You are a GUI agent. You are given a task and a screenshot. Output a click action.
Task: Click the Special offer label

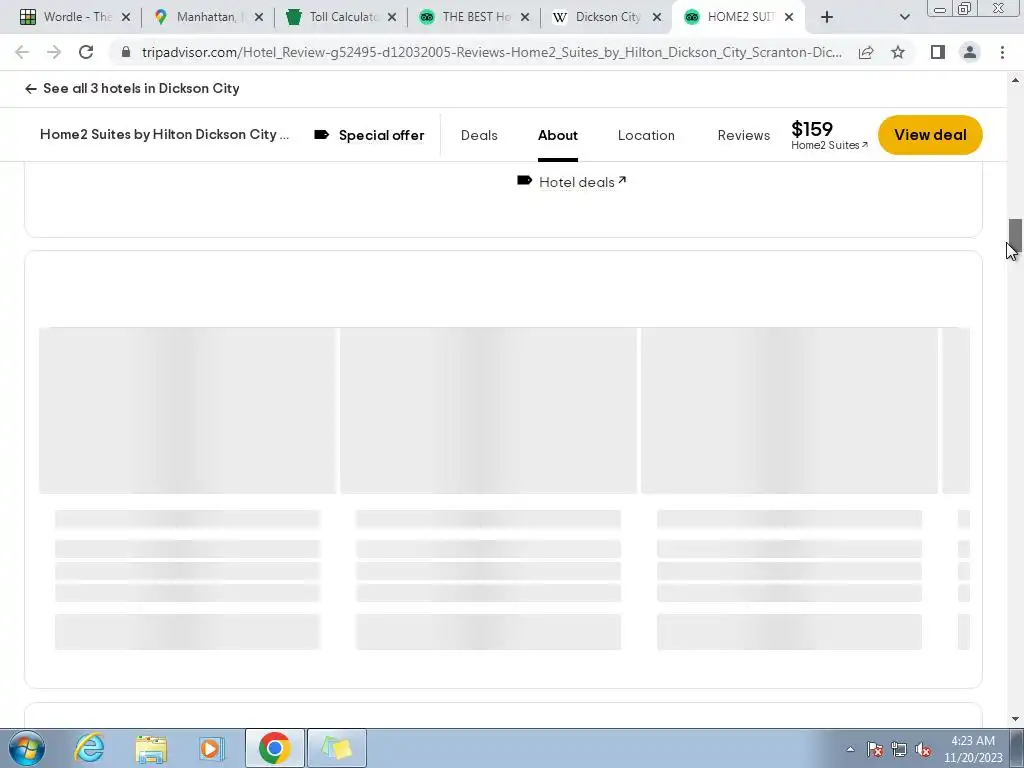click(x=381, y=135)
